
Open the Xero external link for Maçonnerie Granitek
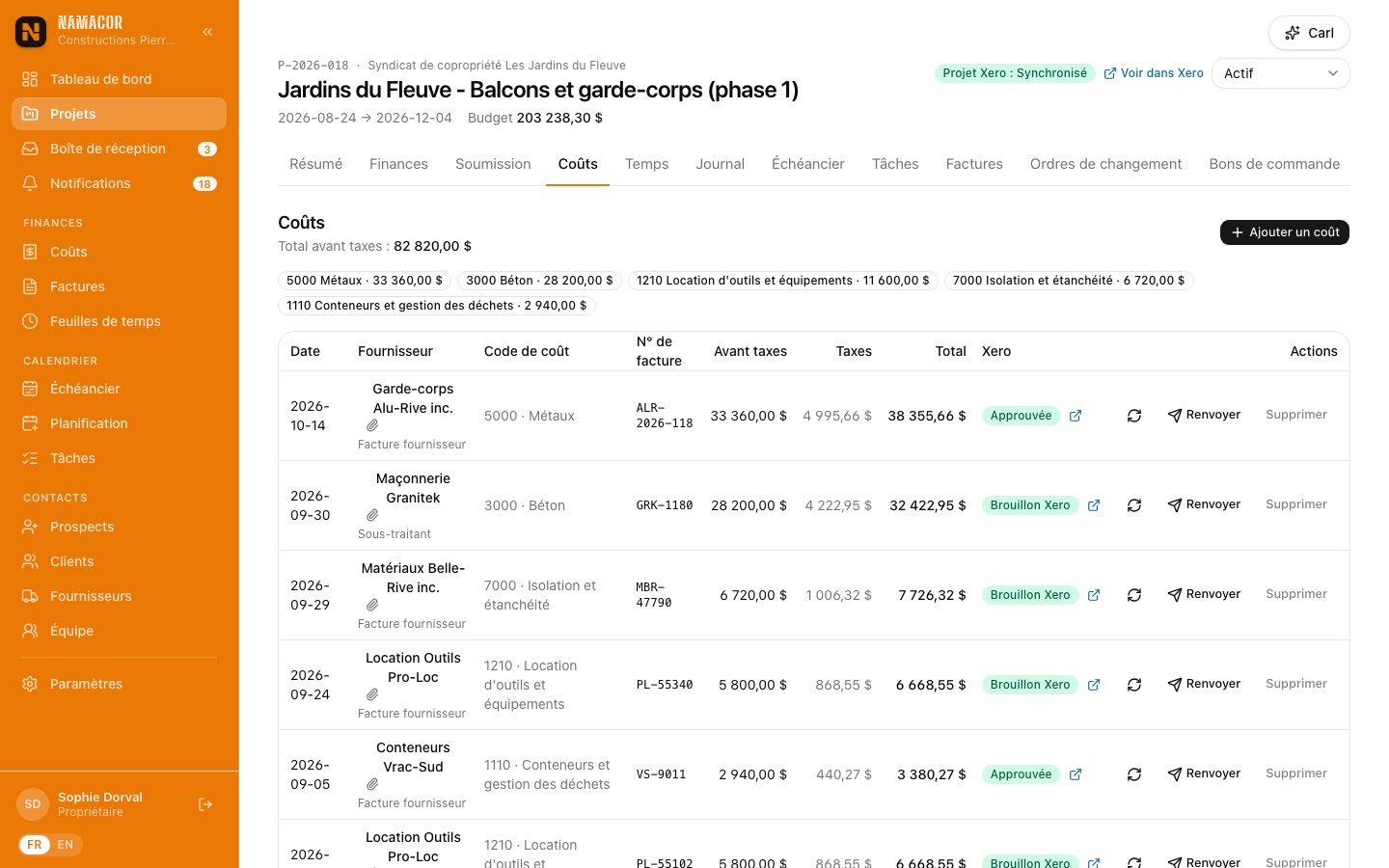point(1094,505)
